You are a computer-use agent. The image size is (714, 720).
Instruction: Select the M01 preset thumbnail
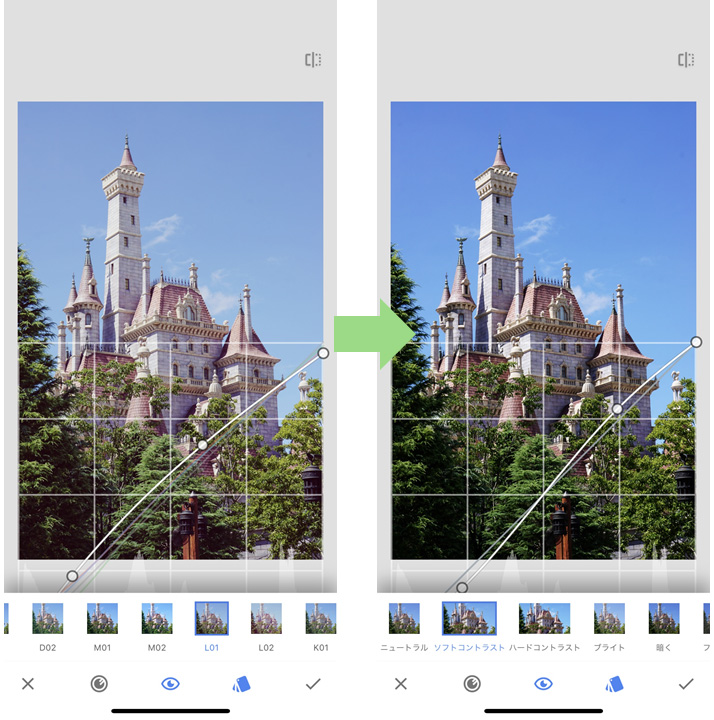coord(102,619)
